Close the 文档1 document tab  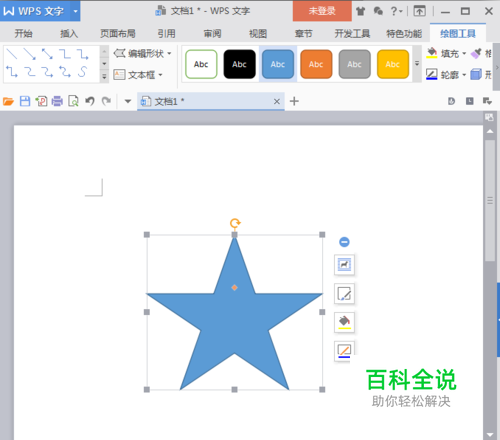coord(277,101)
